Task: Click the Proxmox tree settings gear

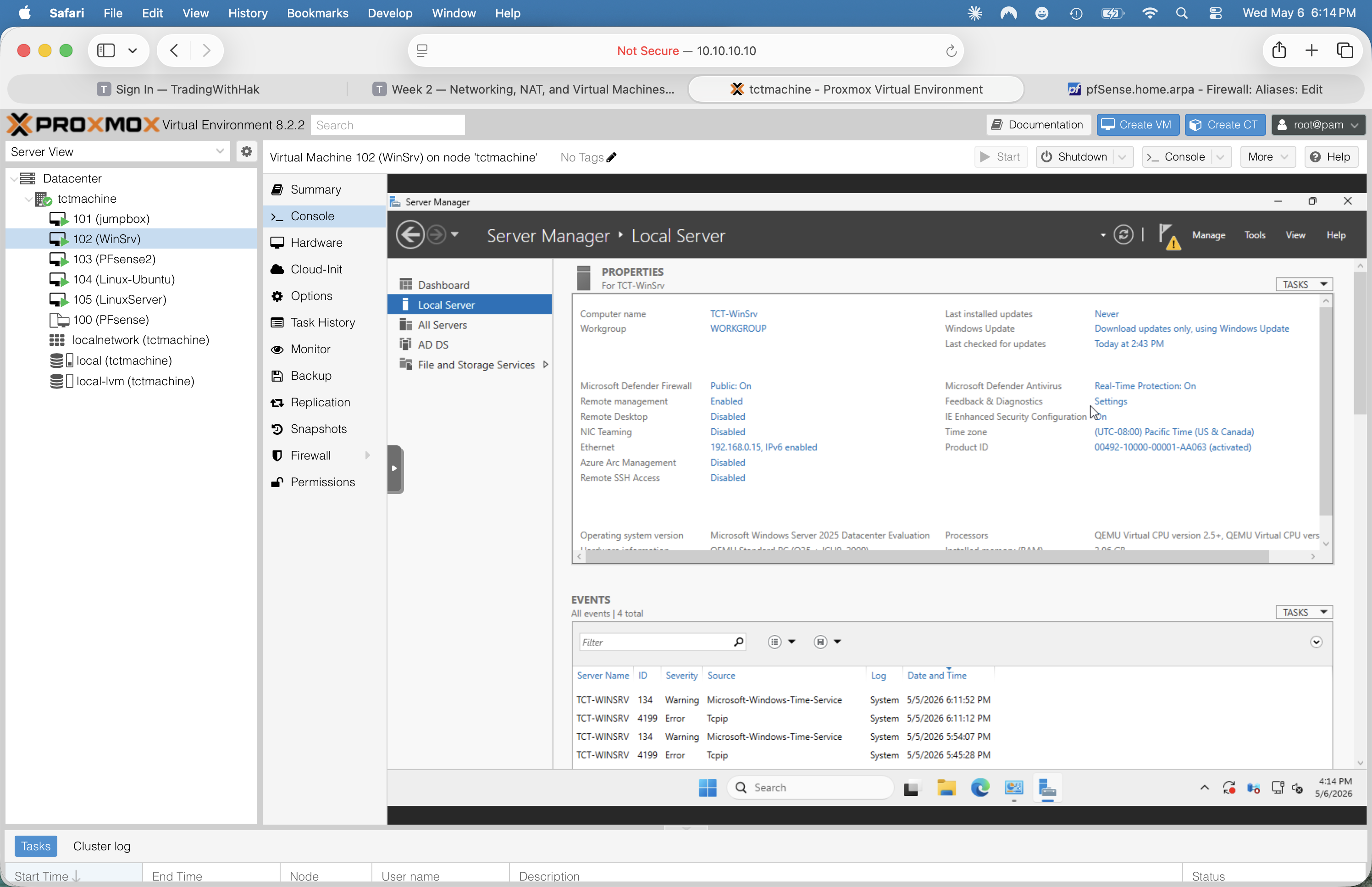Action: coord(246,151)
